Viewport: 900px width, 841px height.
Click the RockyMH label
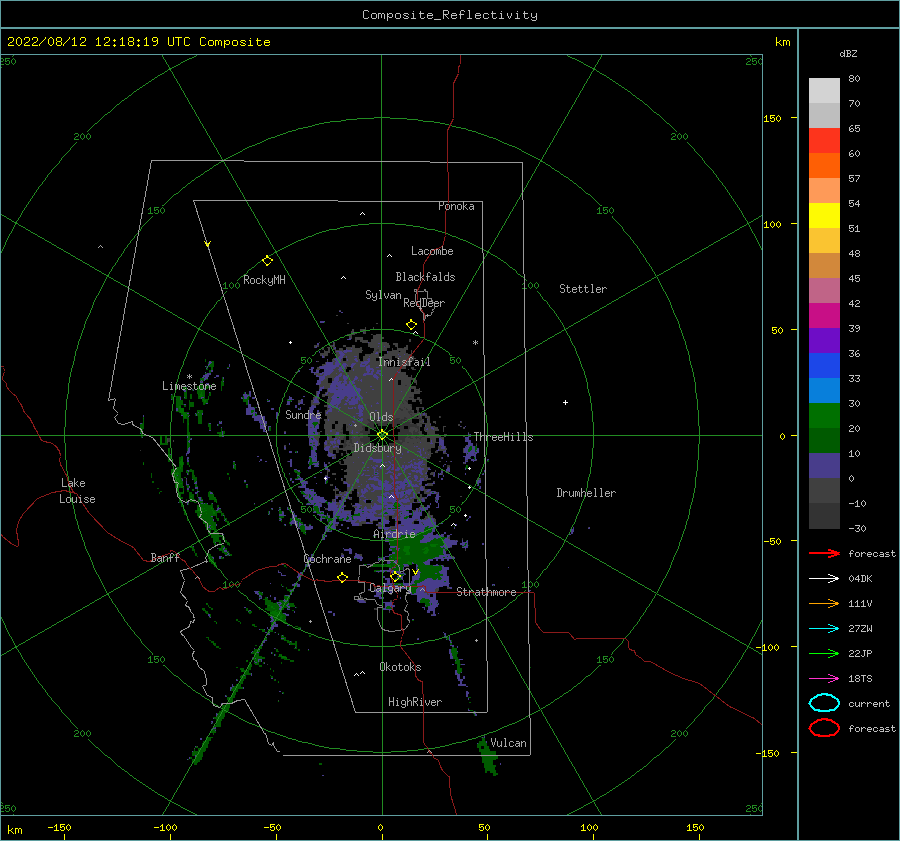(265, 280)
